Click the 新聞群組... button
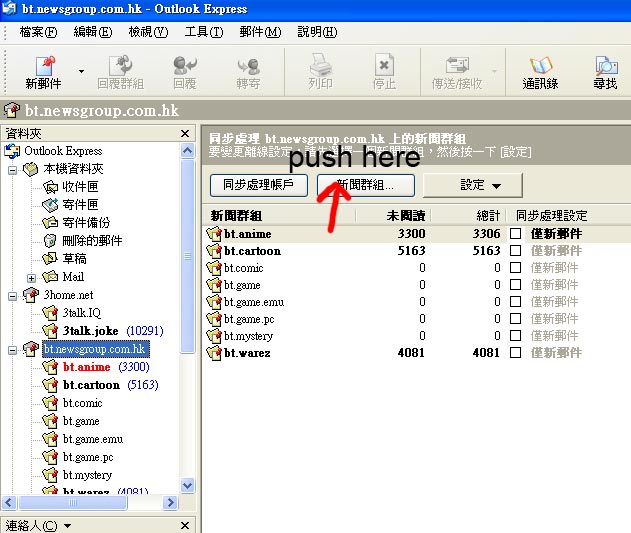The width and height of the screenshot is (631, 533). click(x=366, y=185)
